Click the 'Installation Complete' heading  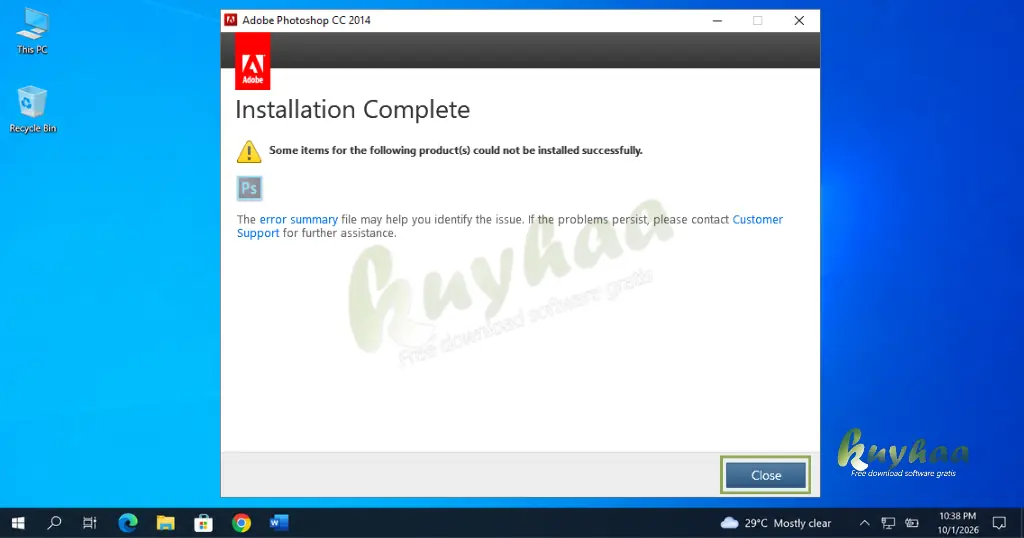(353, 110)
